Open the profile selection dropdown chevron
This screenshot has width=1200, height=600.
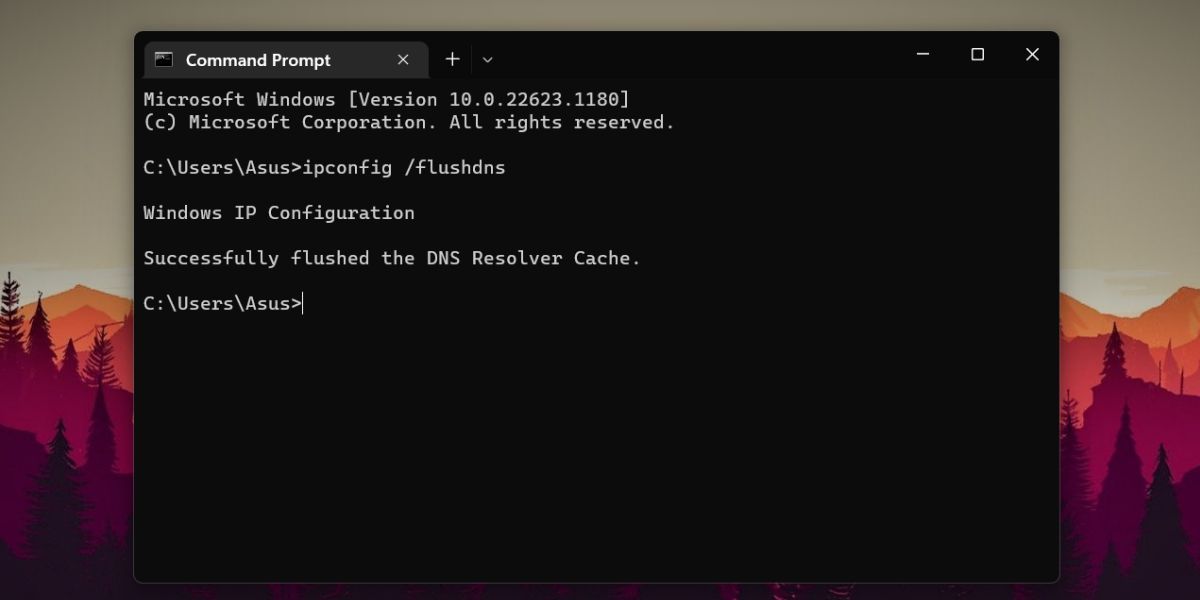click(487, 59)
